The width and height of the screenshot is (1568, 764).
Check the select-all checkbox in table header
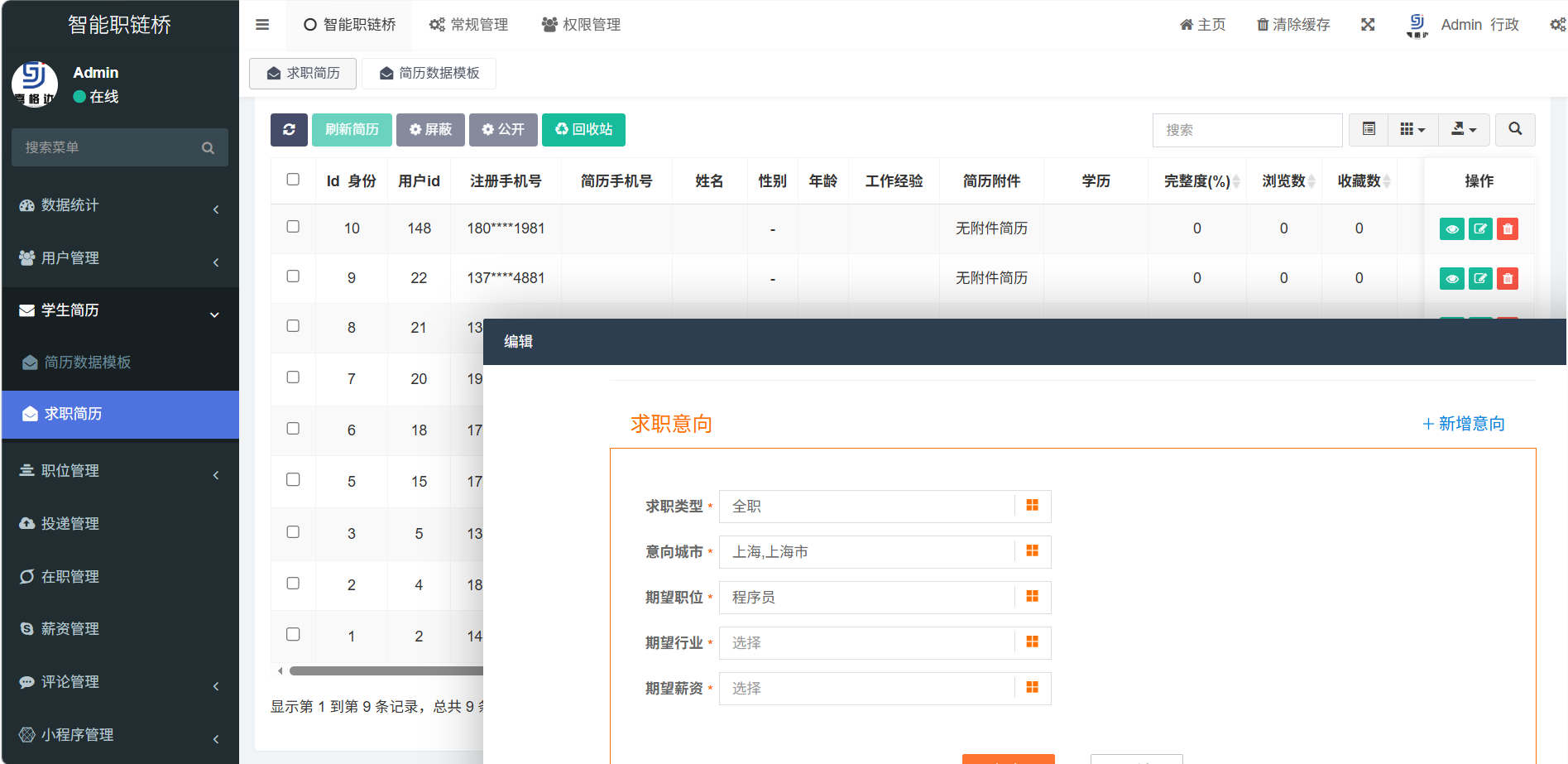click(293, 180)
